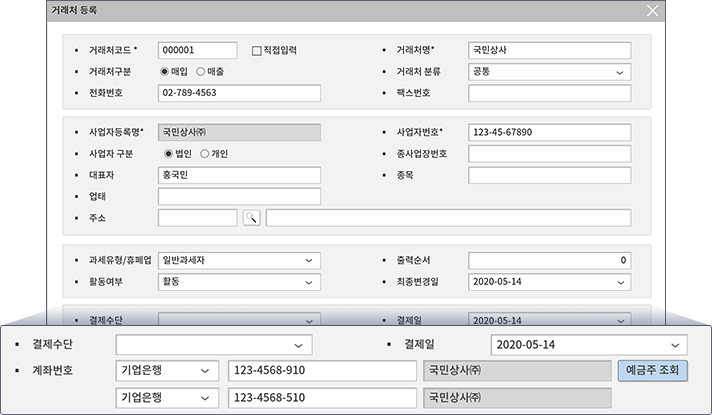Open the first 기업은행 bank dropdown
This screenshot has width=712, height=415.
tap(205, 371)
